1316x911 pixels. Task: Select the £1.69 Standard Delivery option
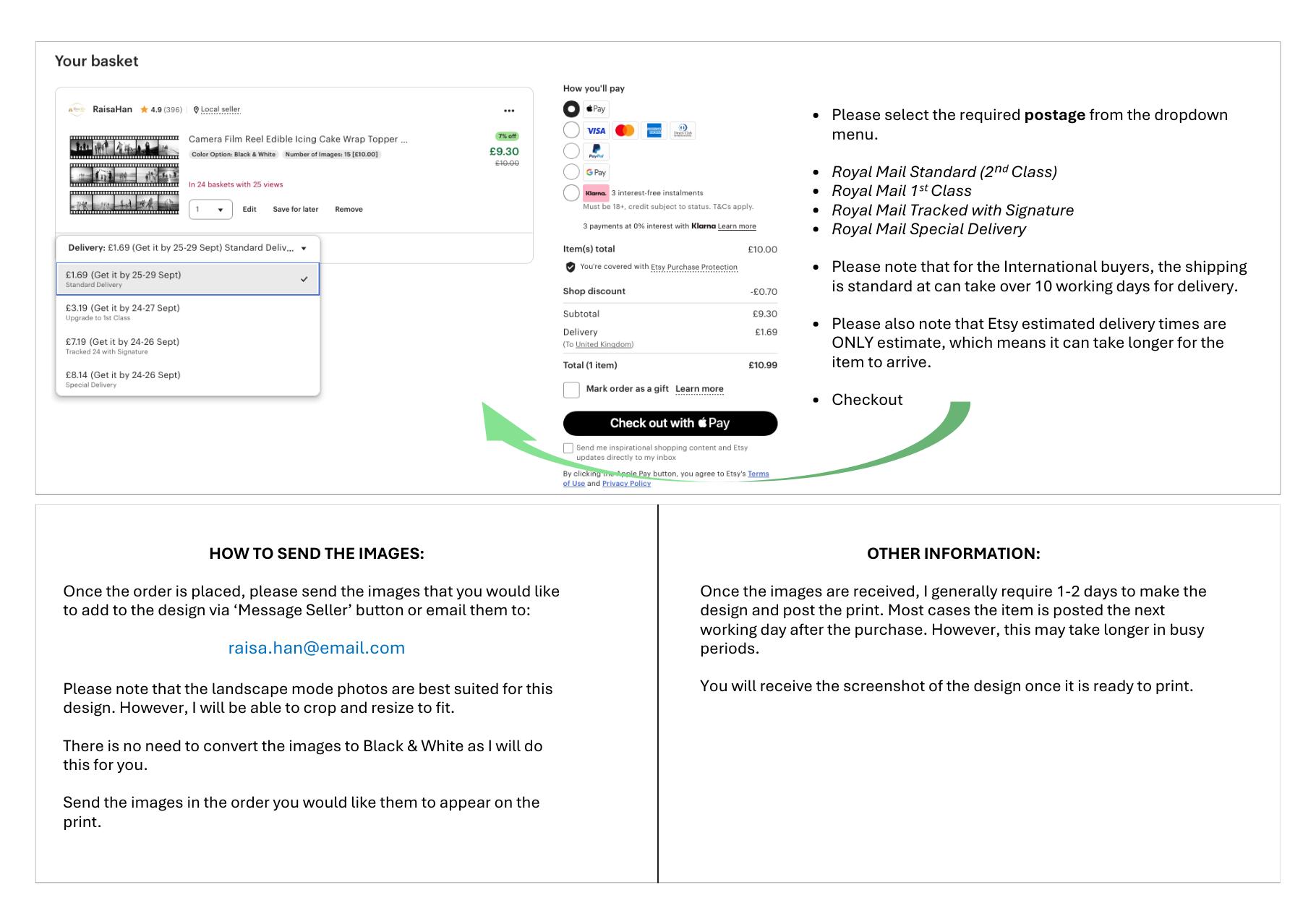click(x=188, y=279)
